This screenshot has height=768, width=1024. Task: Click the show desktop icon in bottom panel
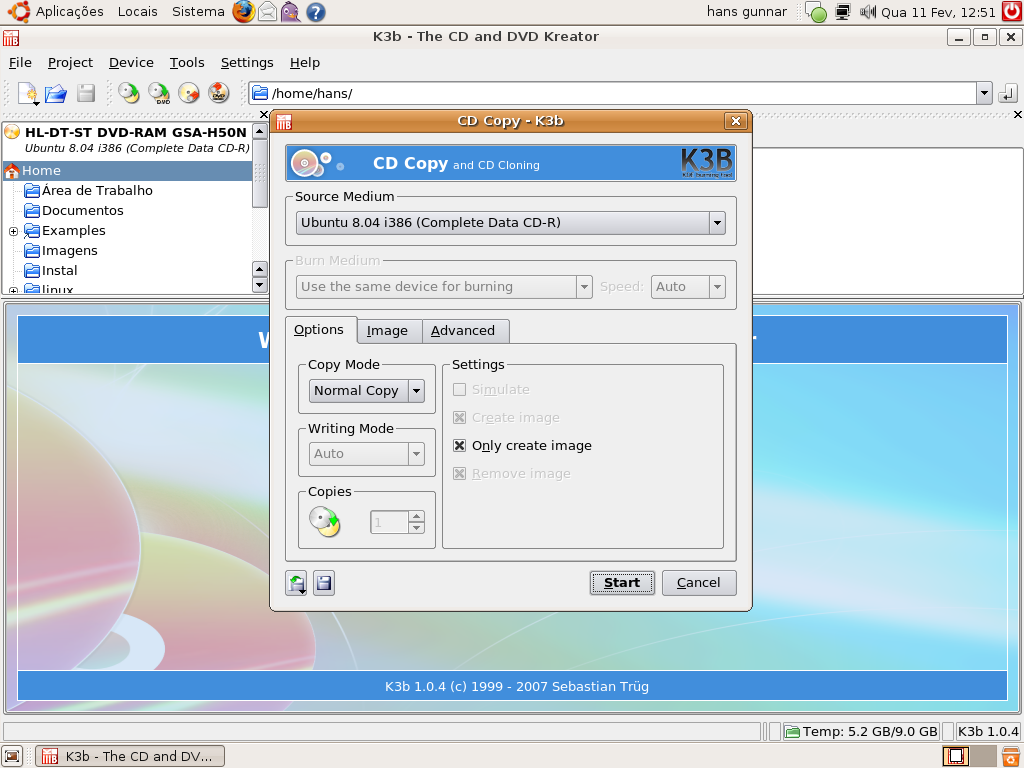[x=12, y=756]
